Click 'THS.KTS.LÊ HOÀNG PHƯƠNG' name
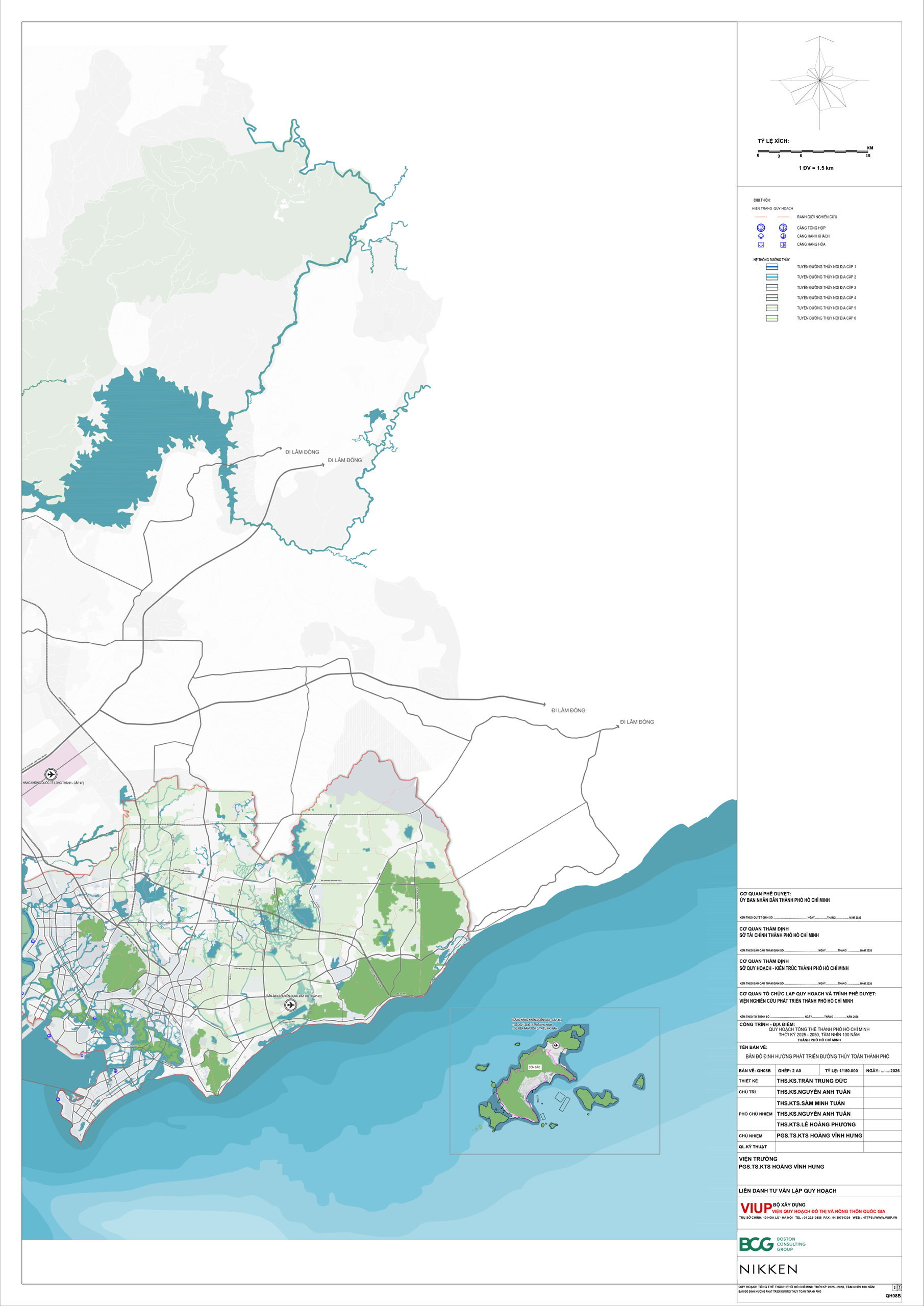 (x=816, y=1124)
